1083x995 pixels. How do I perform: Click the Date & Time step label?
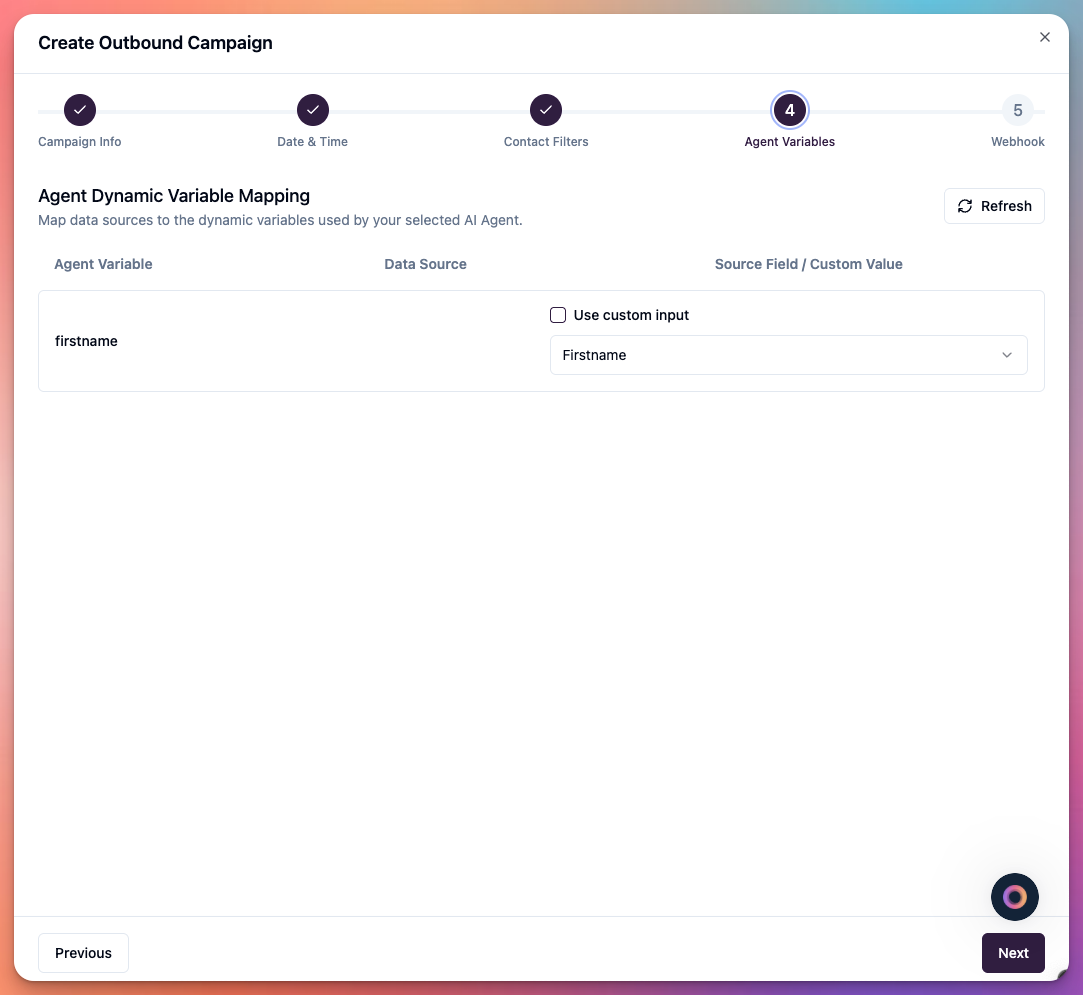(x=312, y=142)
